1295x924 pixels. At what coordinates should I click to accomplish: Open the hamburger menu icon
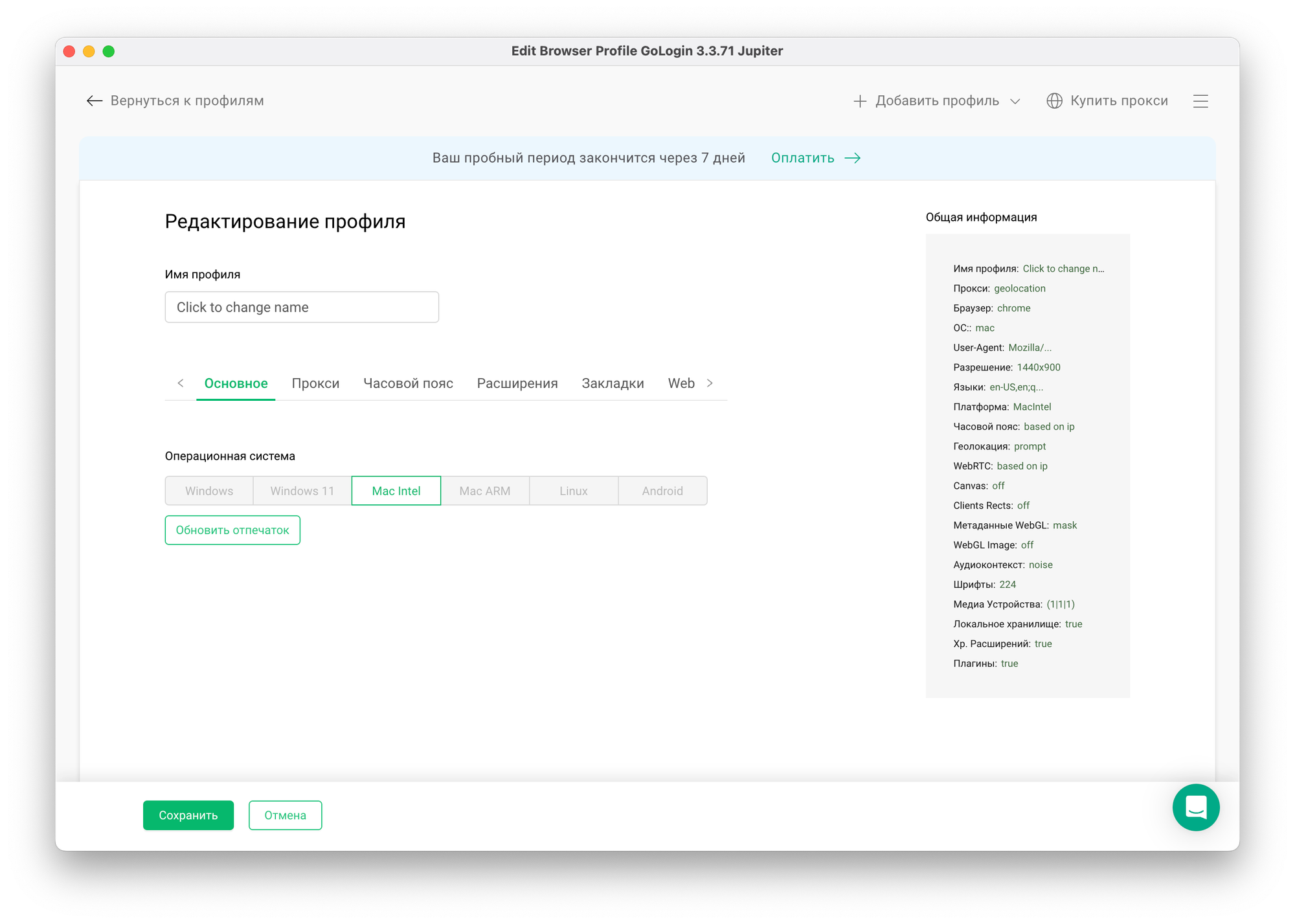coord(1200,101)
